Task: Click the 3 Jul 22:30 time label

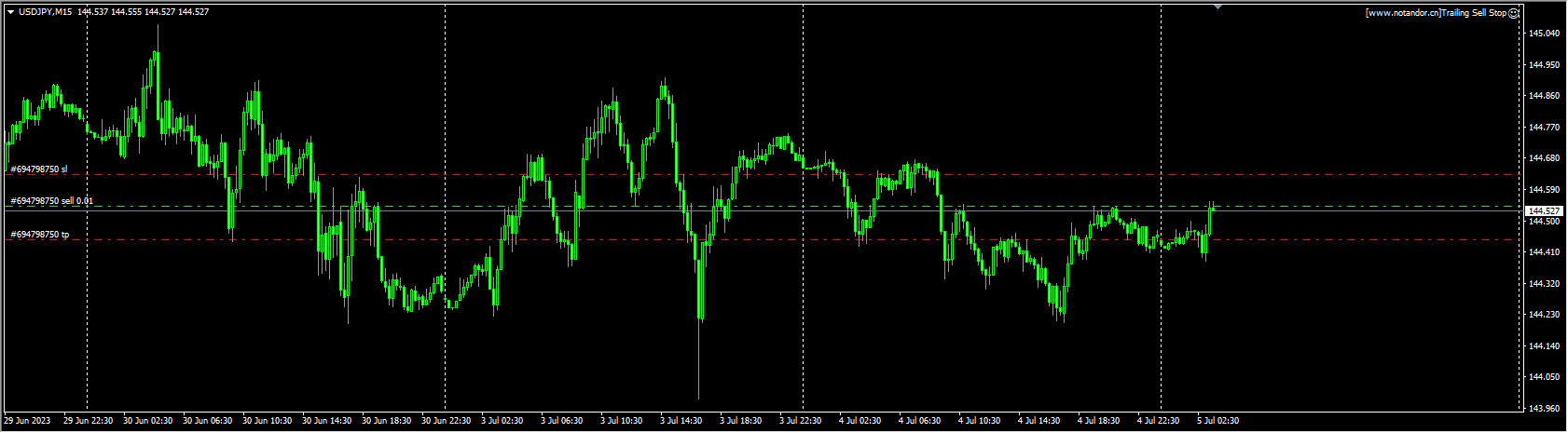Action: 802,421
